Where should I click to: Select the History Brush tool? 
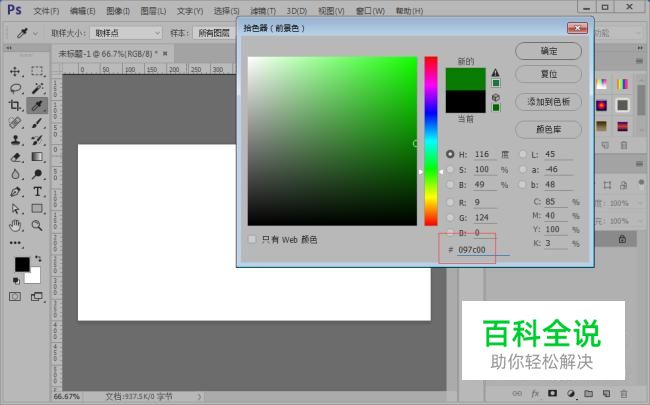pos(37,140)
